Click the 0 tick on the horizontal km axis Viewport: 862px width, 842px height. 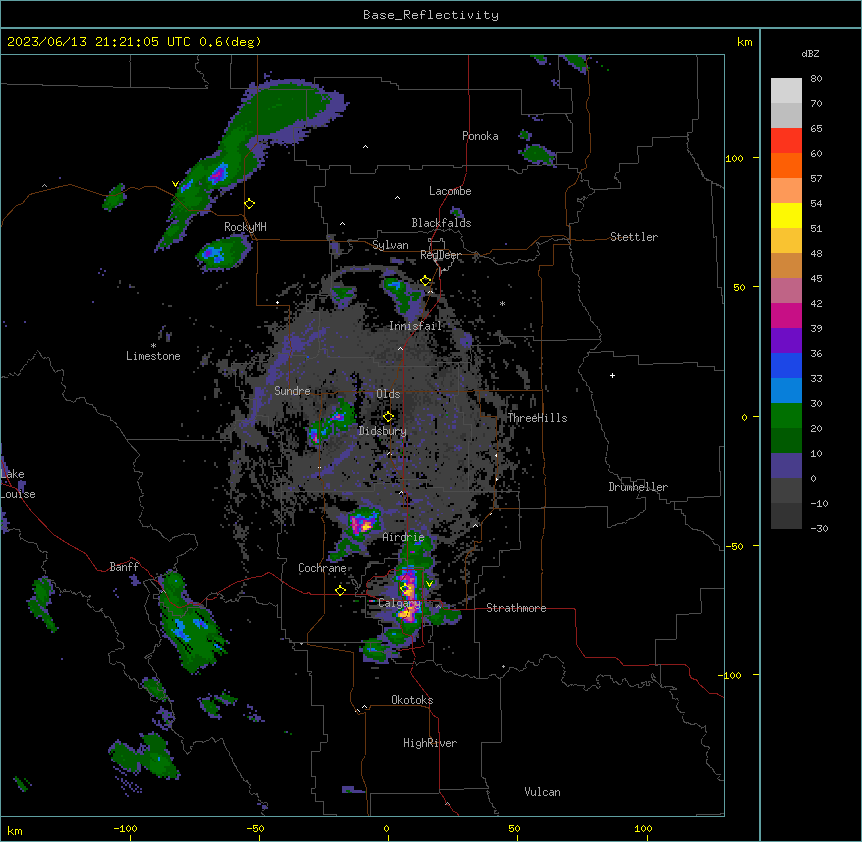click(x=386, y=828)
